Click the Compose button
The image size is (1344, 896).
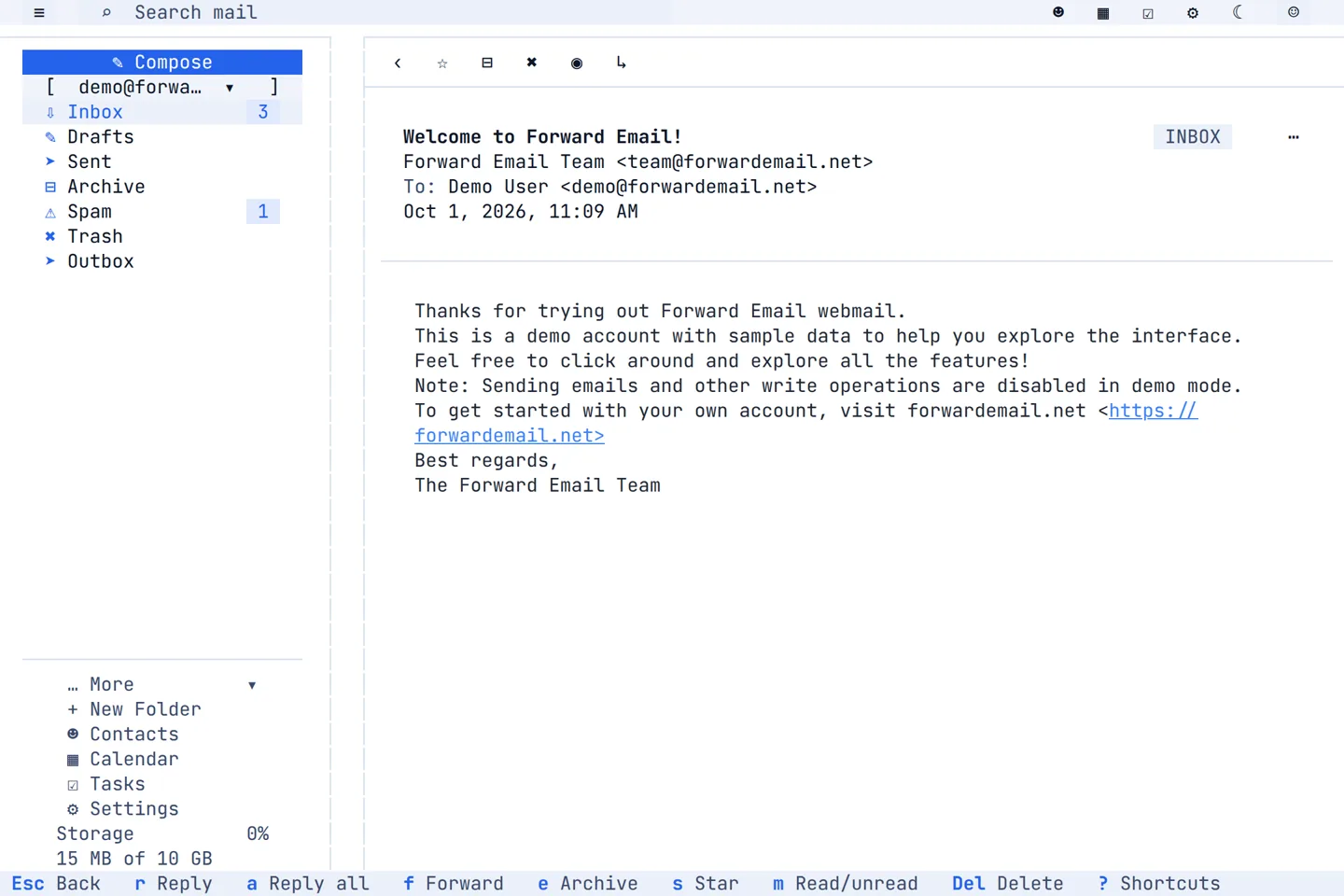162,62
